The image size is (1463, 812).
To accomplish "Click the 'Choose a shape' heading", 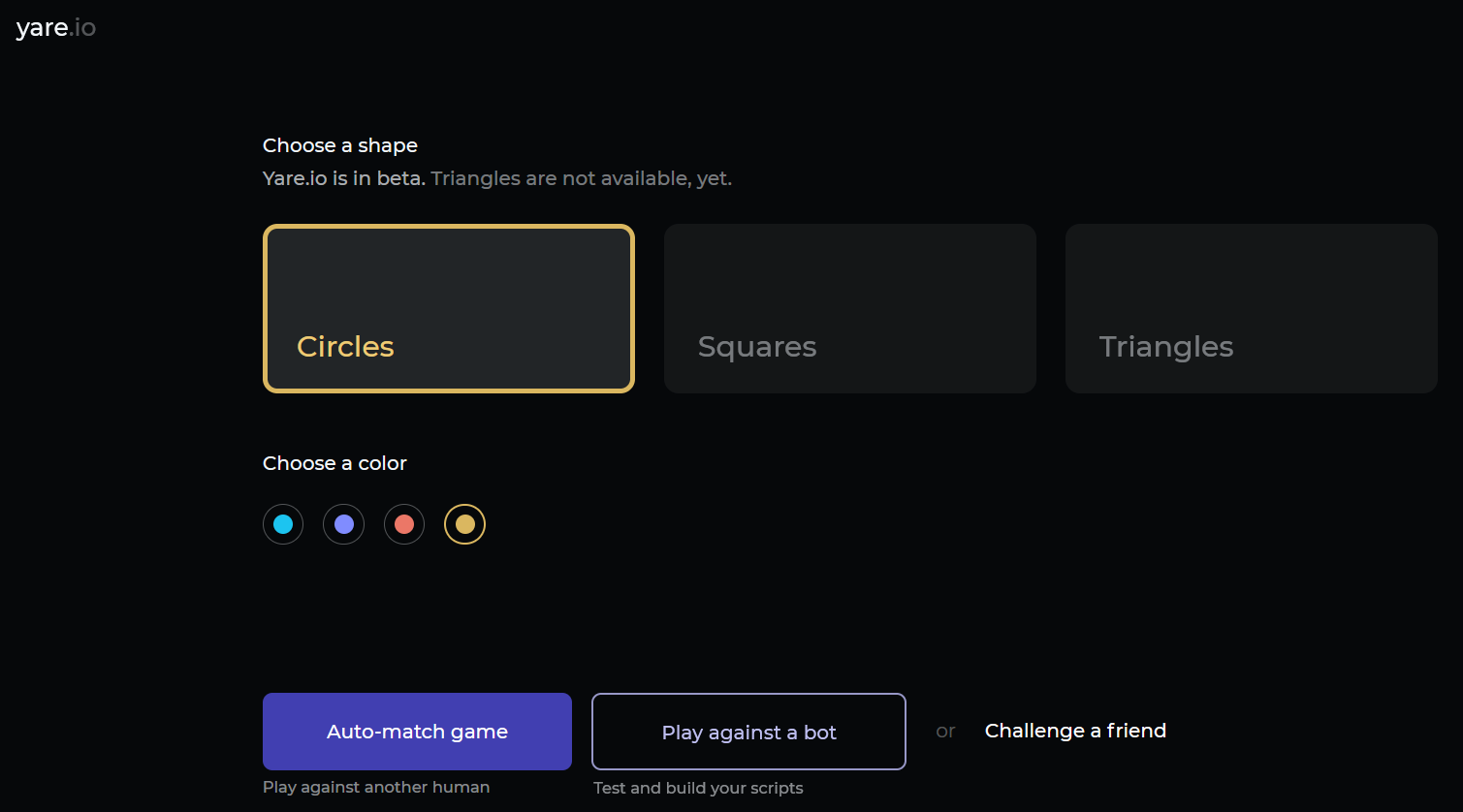I will pos(340,145).
